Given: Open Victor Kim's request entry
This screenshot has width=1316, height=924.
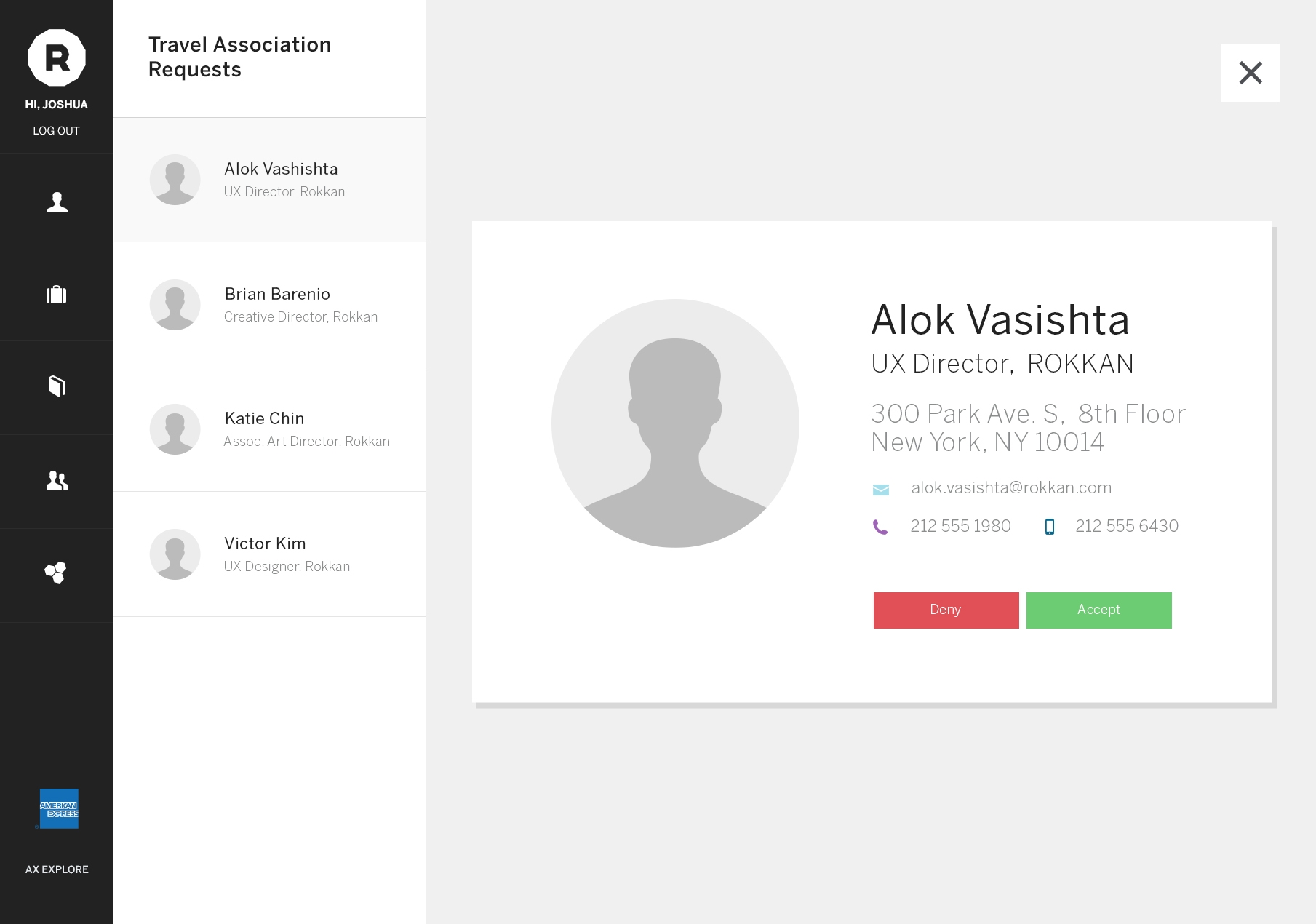Looking at the screenshot, I should click(270, 554).
